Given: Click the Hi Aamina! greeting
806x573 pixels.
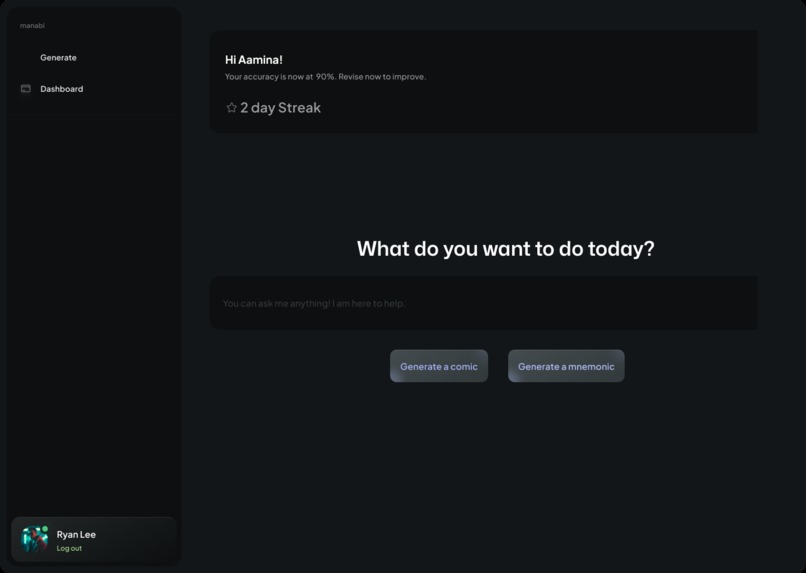Looking at the screenshot, I should click(x=253, y=60).
